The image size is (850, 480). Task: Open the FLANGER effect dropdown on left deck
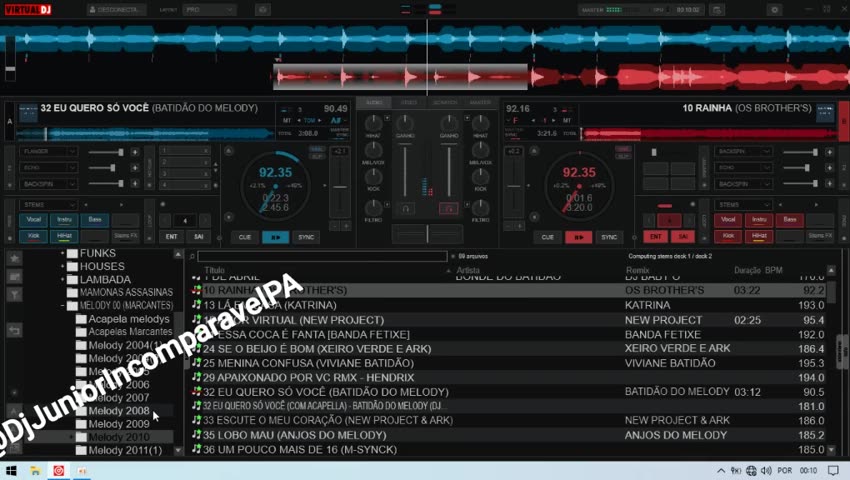point(49,152)
